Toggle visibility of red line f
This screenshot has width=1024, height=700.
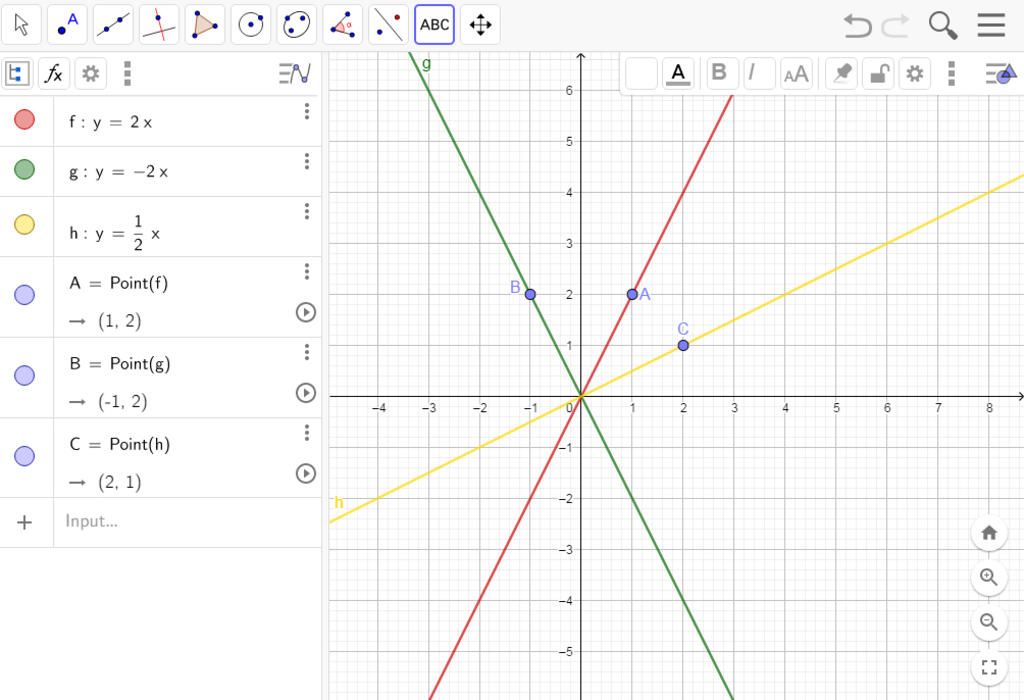tap(24, 119)
